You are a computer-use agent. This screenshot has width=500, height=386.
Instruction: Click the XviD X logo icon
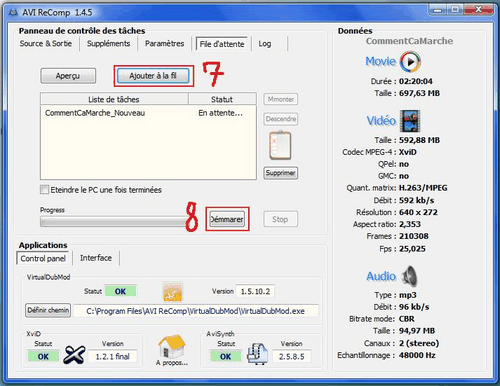[x=74, y=355]
